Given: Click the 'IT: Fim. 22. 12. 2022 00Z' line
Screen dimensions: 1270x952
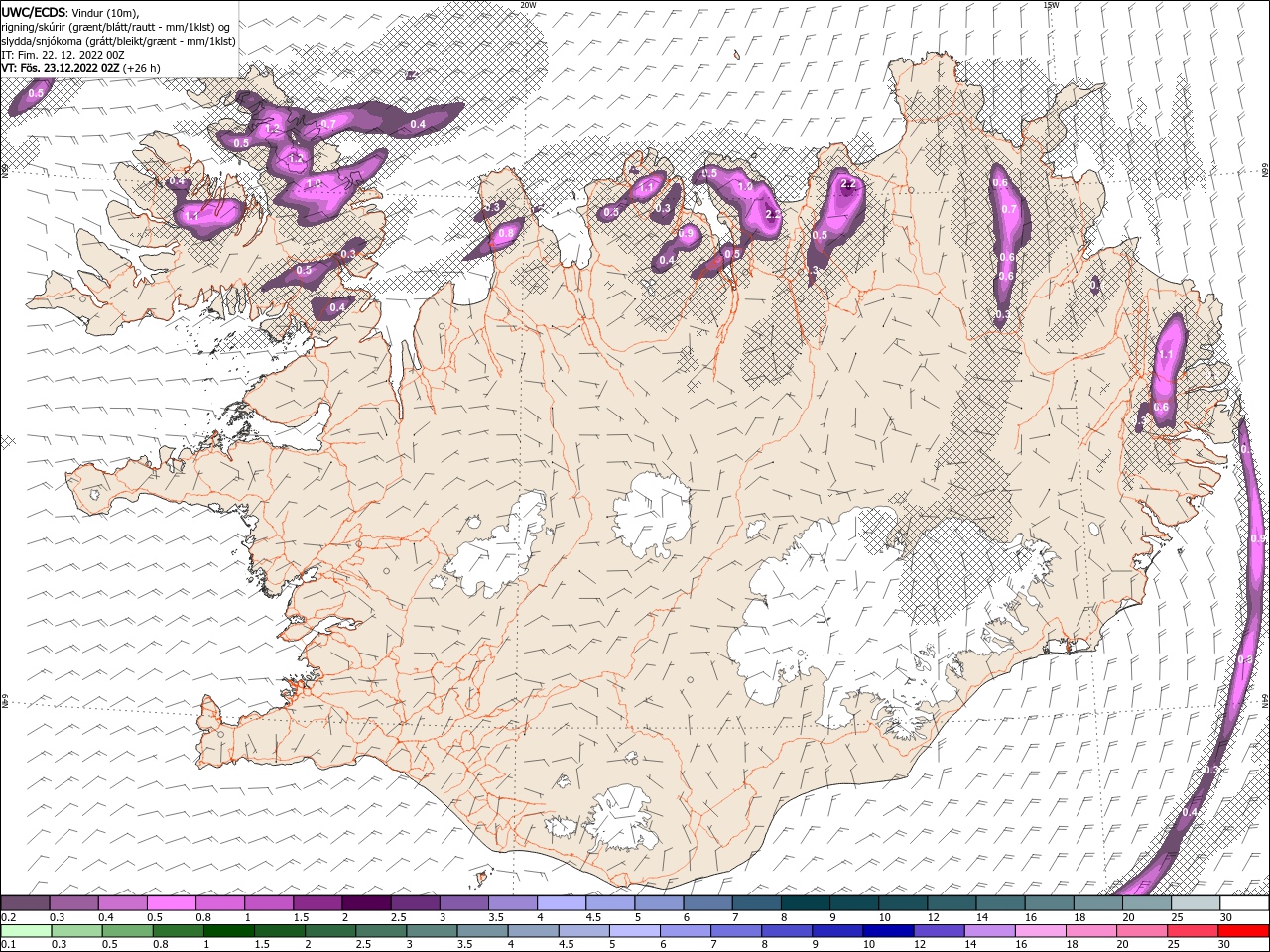Looking at the screenshot, I should point(63,55).
